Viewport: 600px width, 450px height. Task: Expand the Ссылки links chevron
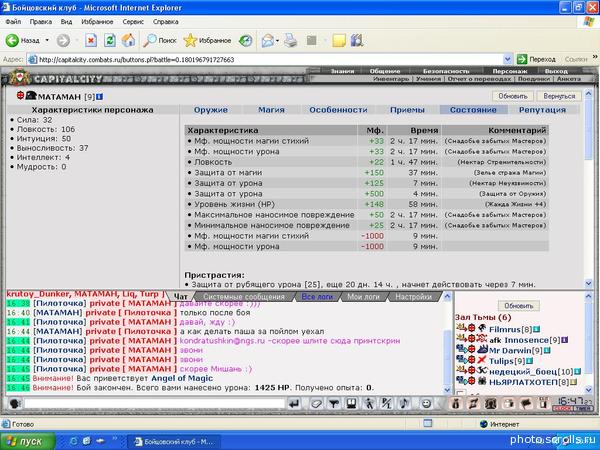click(595, 57)
